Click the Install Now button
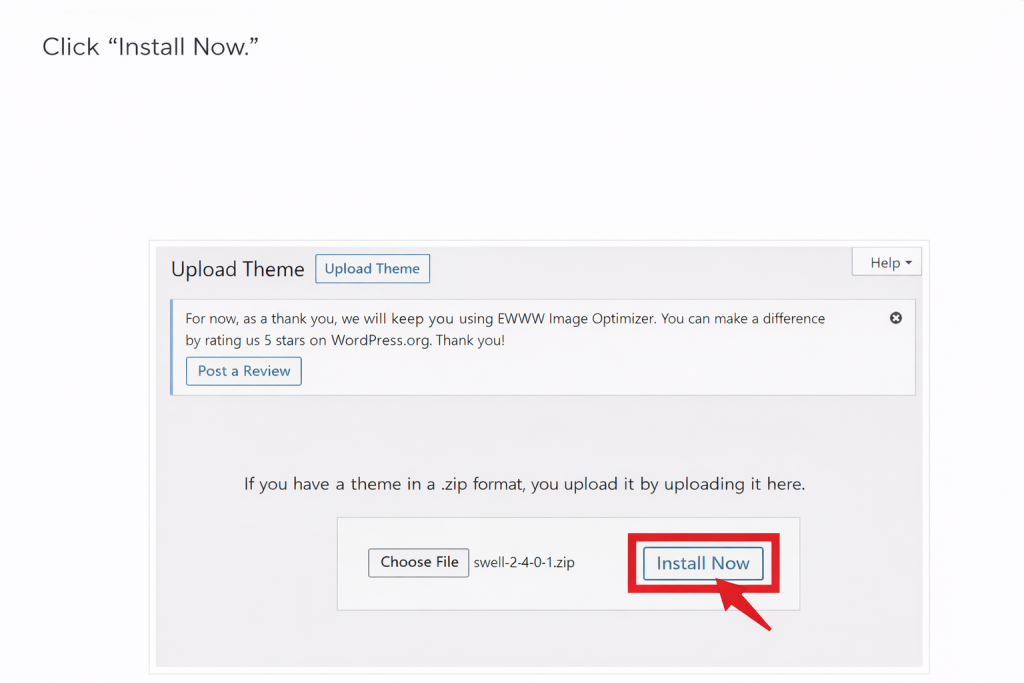The height and width of the screenshot is (683, 1024). pos(703,563)
